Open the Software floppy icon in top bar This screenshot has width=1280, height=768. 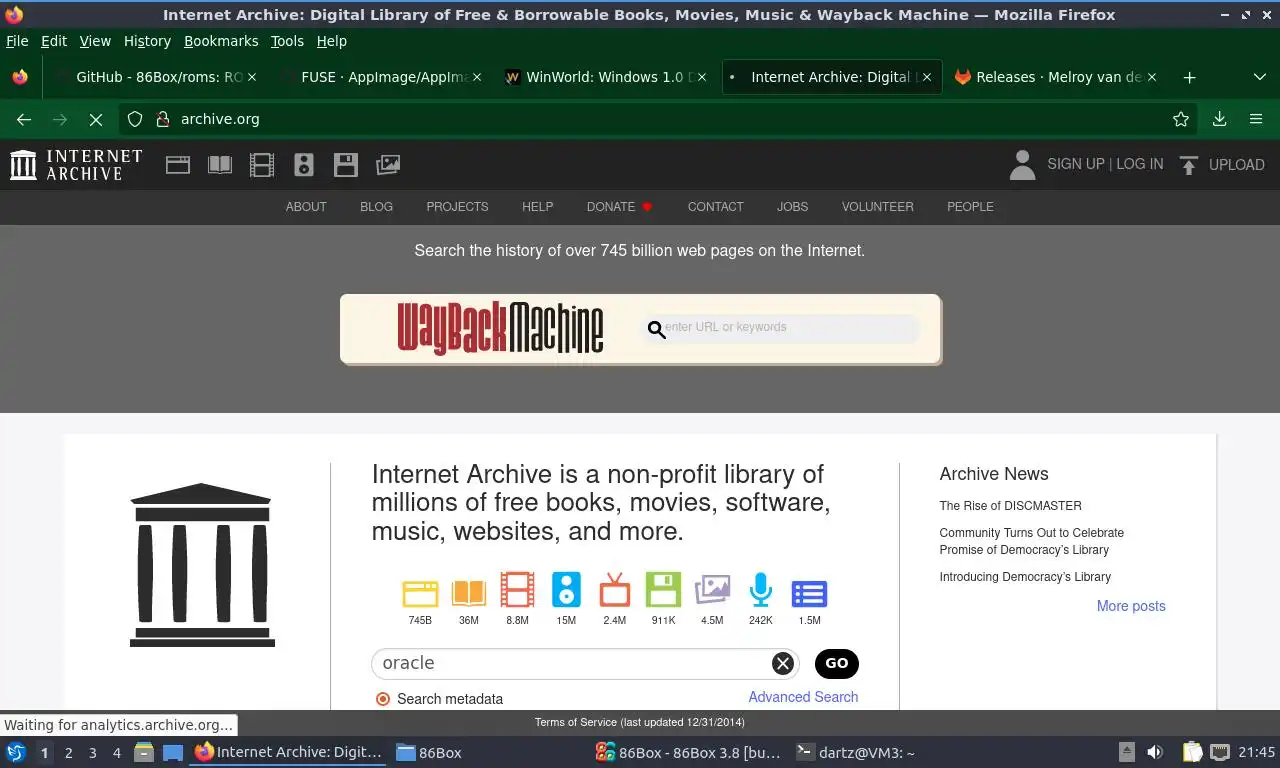346,165
